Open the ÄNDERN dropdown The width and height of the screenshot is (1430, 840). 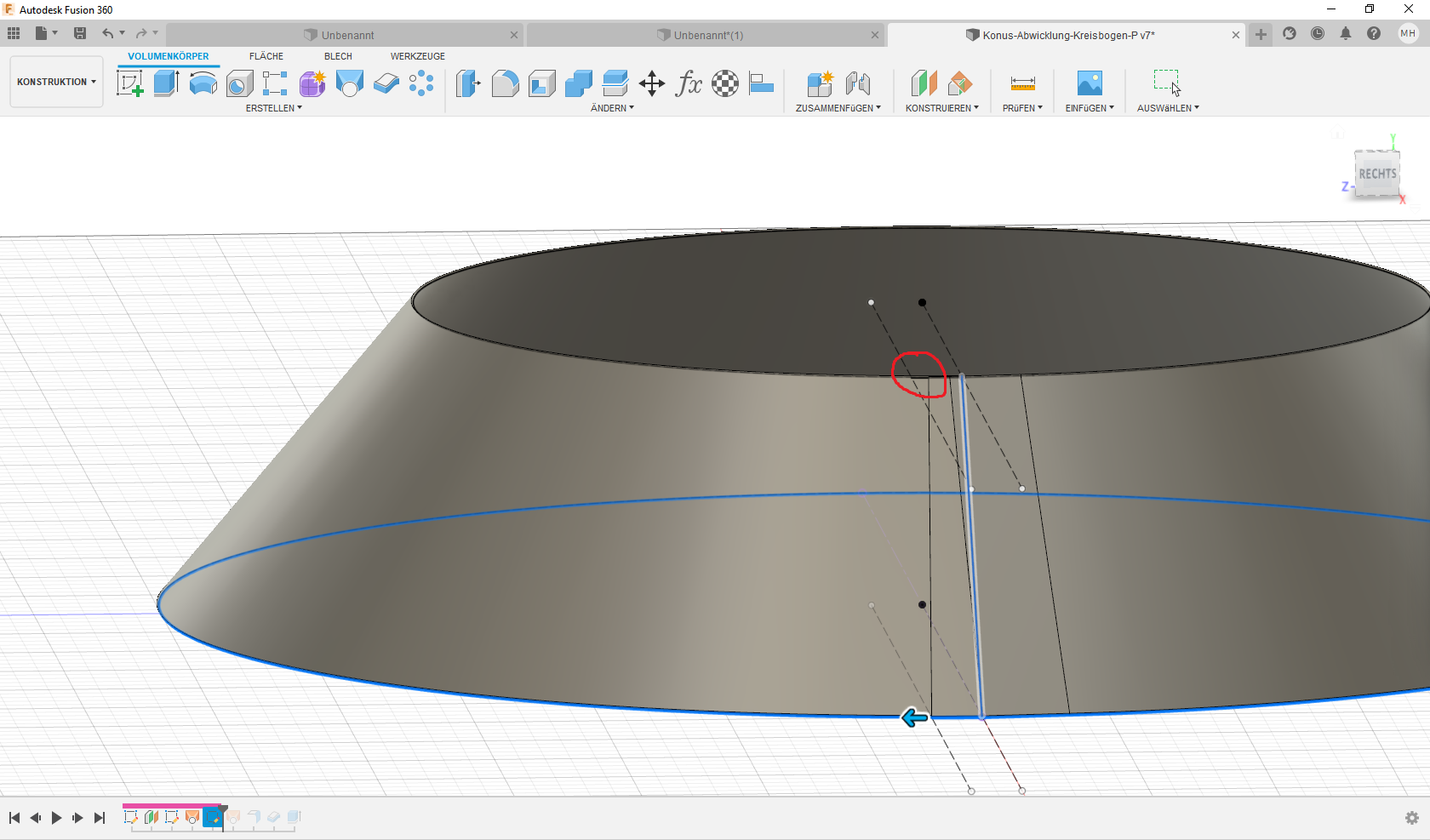pos(612,108)
